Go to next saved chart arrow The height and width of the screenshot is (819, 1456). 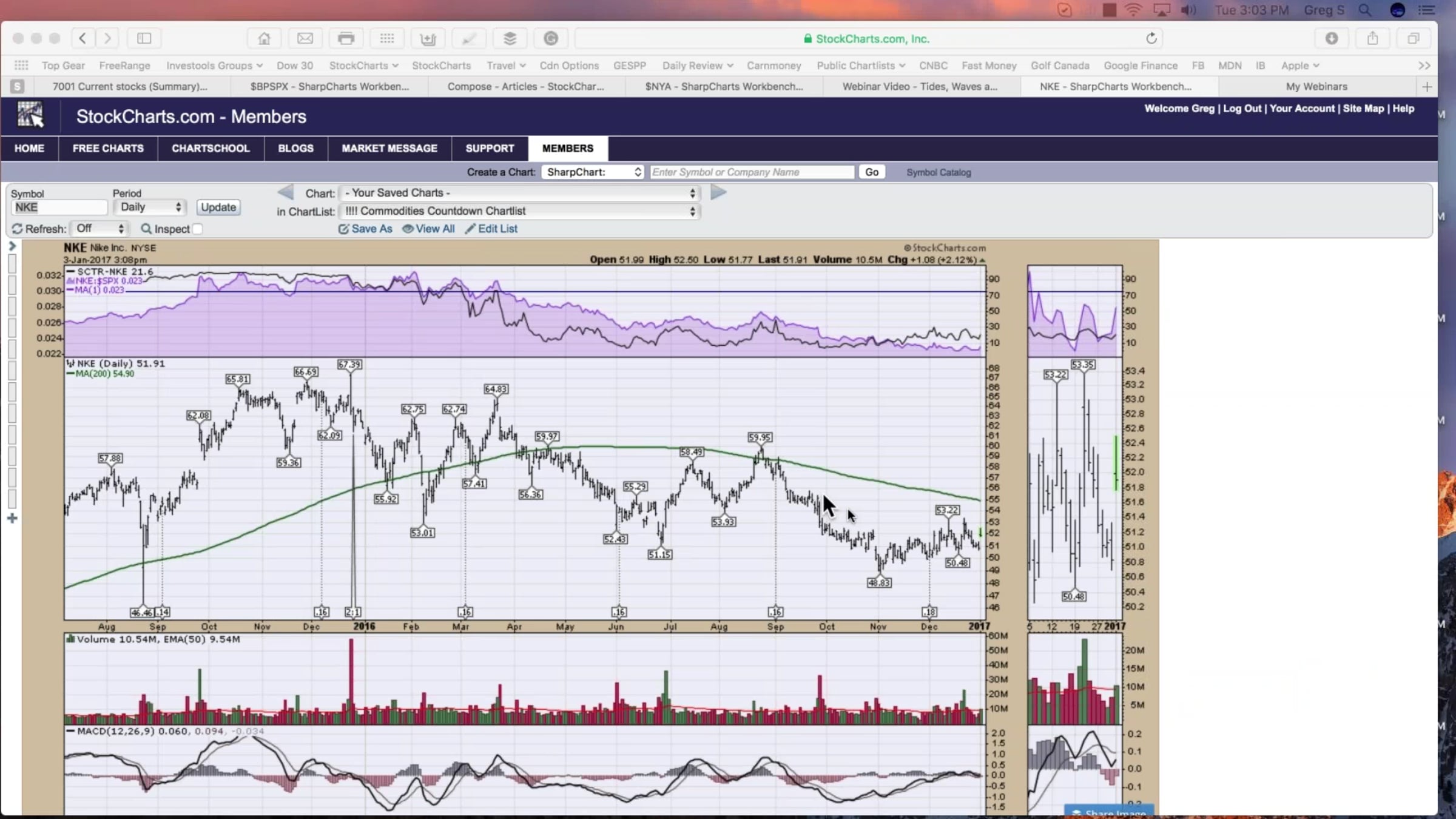pos(718,192)
